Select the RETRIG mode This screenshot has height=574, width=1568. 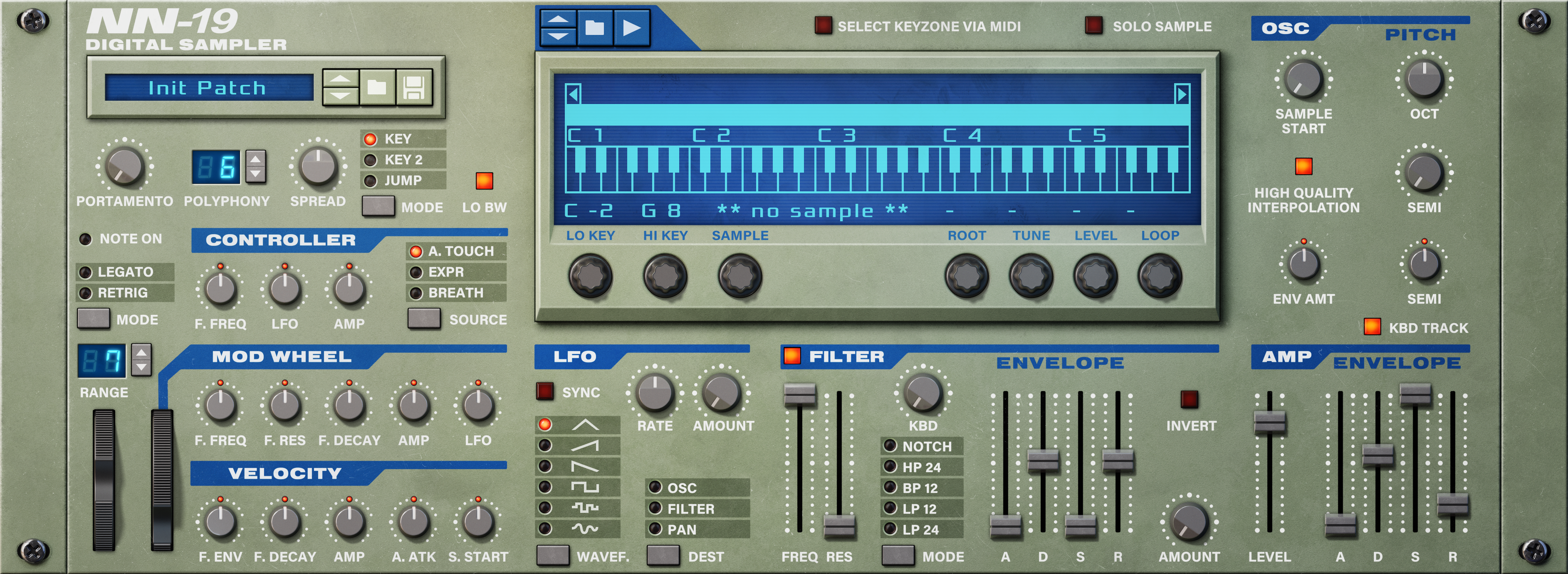point(125,293)
